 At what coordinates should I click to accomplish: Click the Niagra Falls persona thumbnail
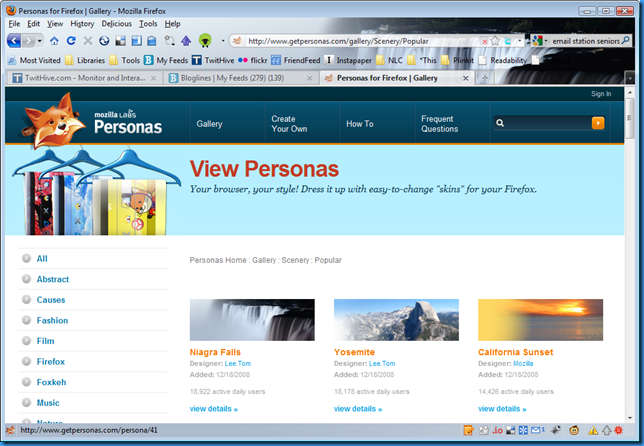click(x=252, y=320)
